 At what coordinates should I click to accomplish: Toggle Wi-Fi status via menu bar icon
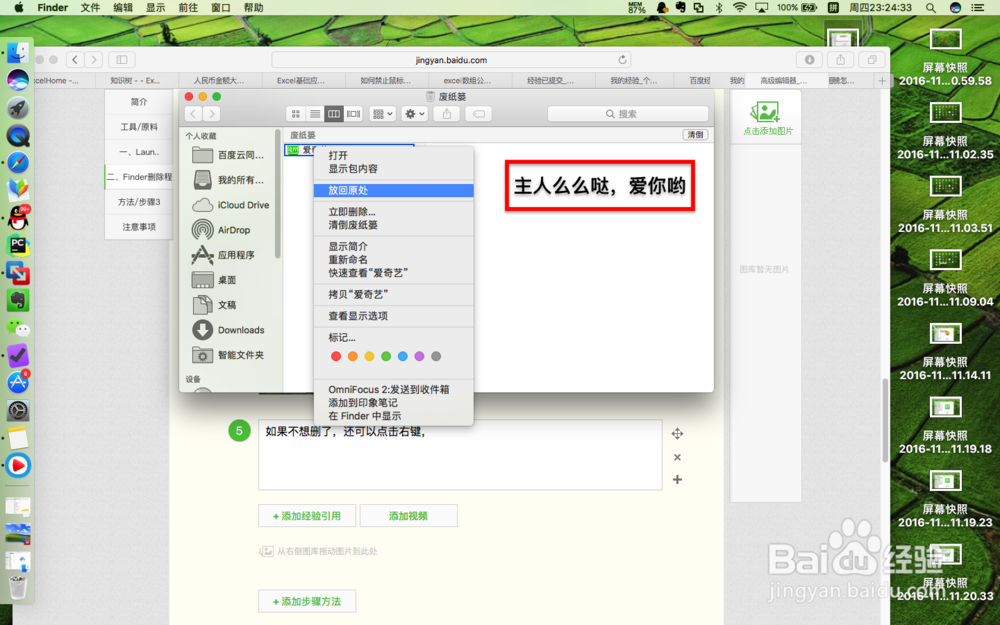[741, 8]
